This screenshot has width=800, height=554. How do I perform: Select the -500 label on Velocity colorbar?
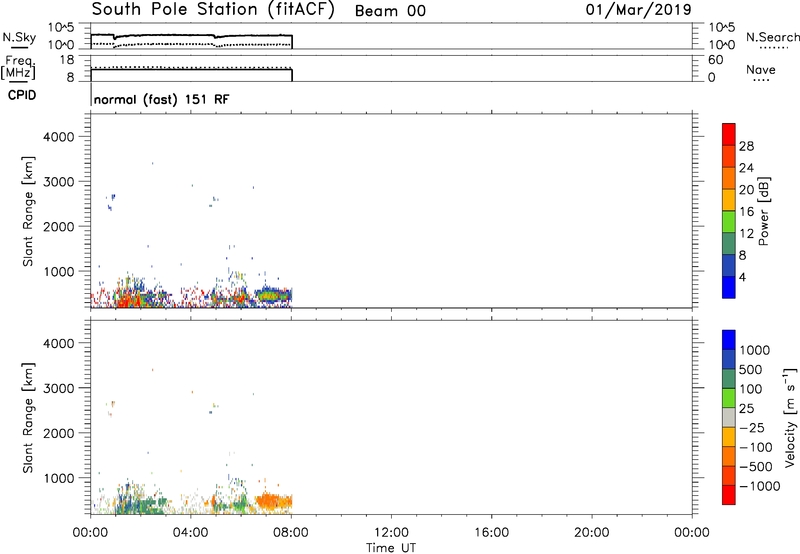pyautogui.click(x=756, y=466)
